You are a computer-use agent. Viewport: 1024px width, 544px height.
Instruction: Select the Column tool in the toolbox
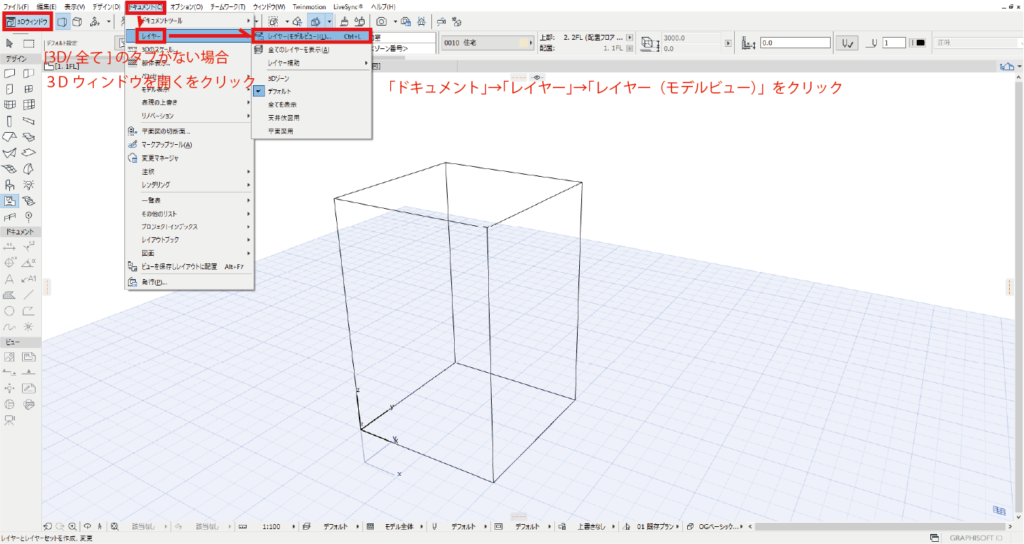10,121
